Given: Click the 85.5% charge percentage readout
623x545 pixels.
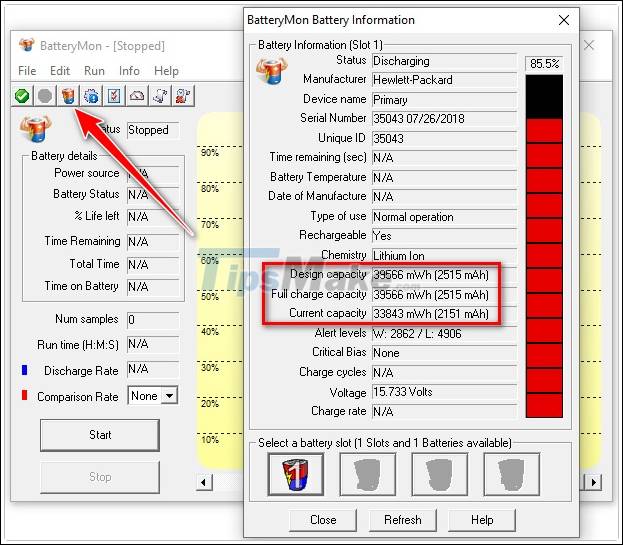Looking at the screenshot, I should 544,64.
